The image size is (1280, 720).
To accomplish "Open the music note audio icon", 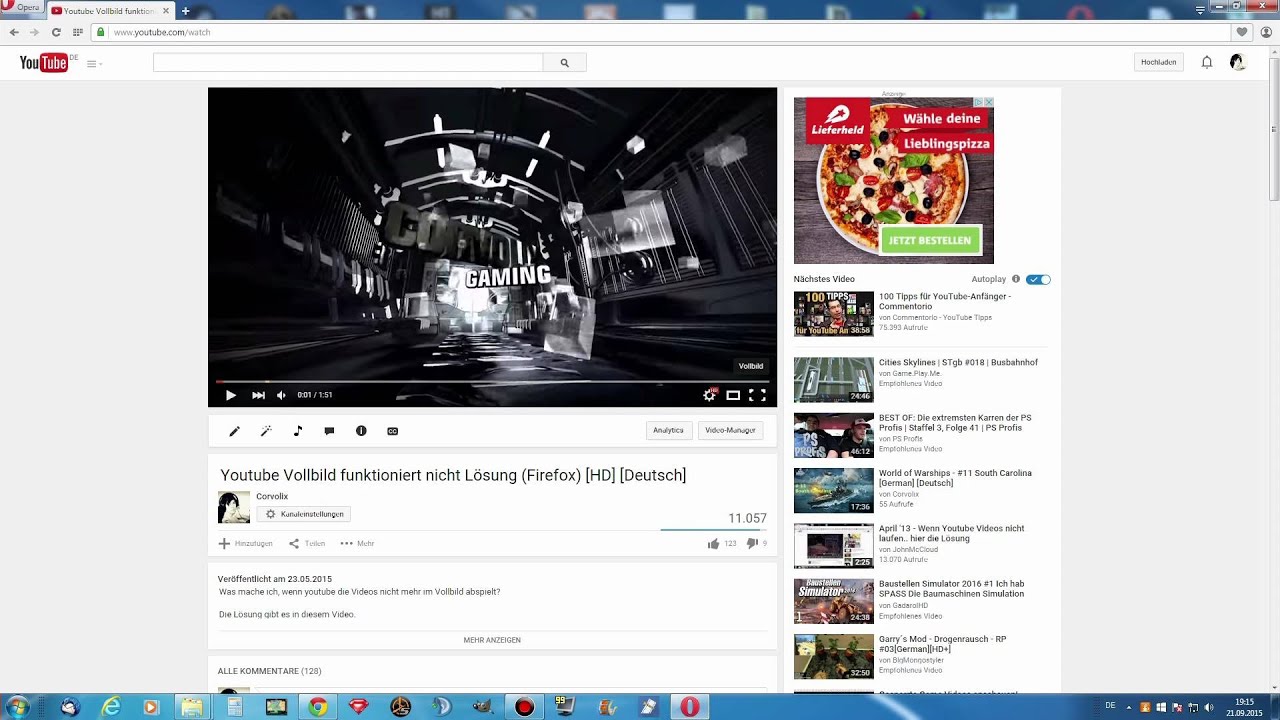I will (x=298, y=431).
